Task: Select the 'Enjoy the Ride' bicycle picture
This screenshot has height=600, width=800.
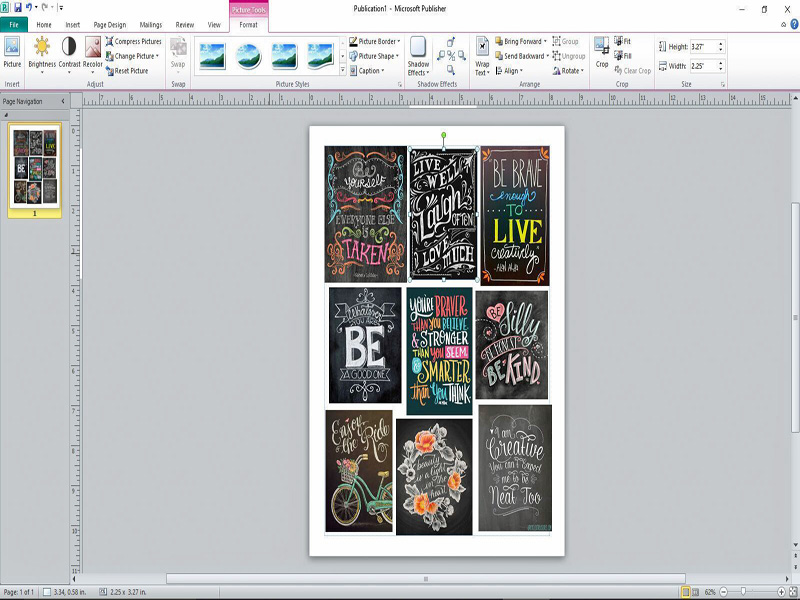Action: coord(359,471)
